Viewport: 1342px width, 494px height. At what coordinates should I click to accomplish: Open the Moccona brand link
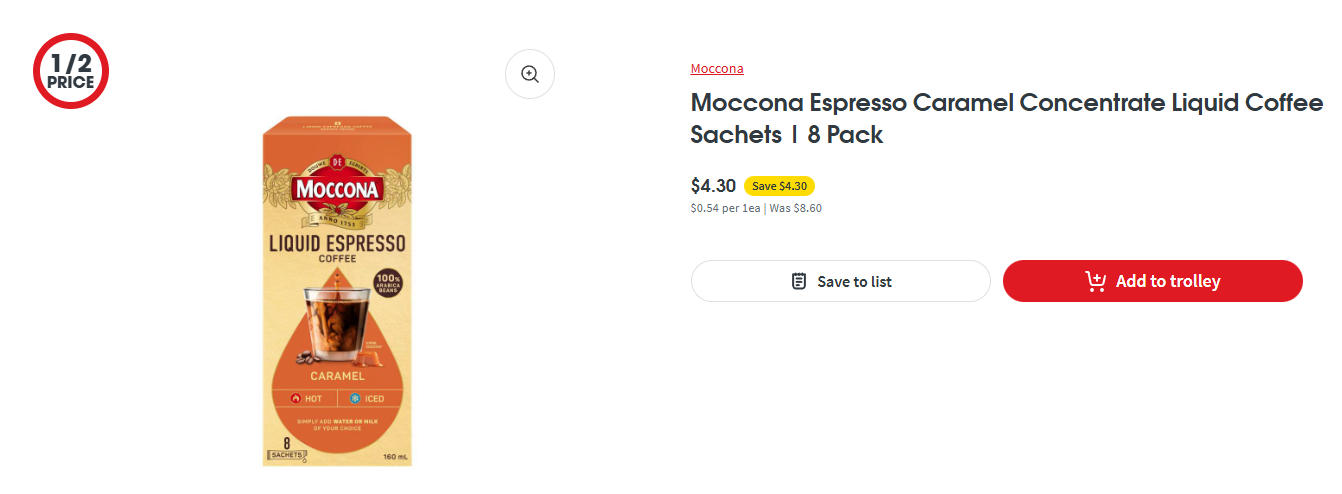[x=717, y=69]
